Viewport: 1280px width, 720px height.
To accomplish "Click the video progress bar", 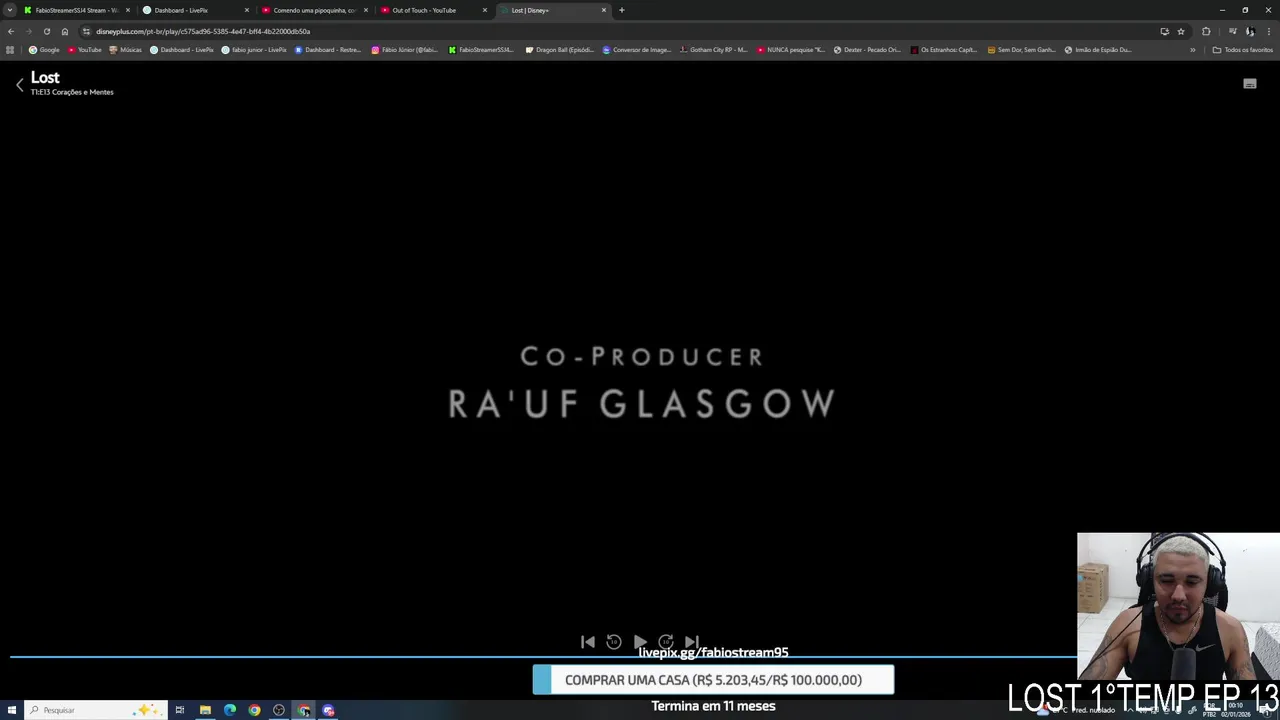I will pos(543,657).
